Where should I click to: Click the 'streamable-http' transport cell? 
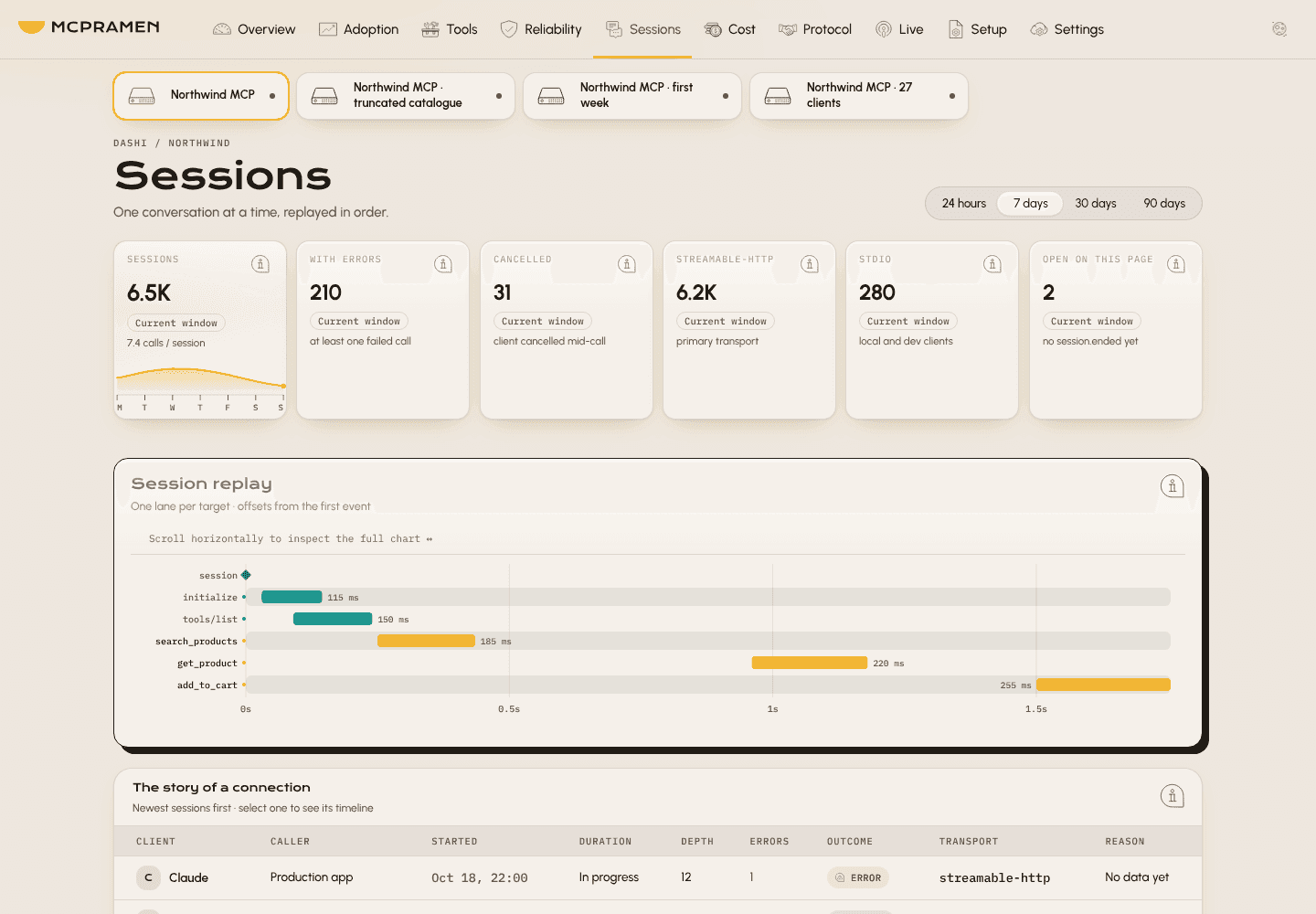tap(994, 877)
